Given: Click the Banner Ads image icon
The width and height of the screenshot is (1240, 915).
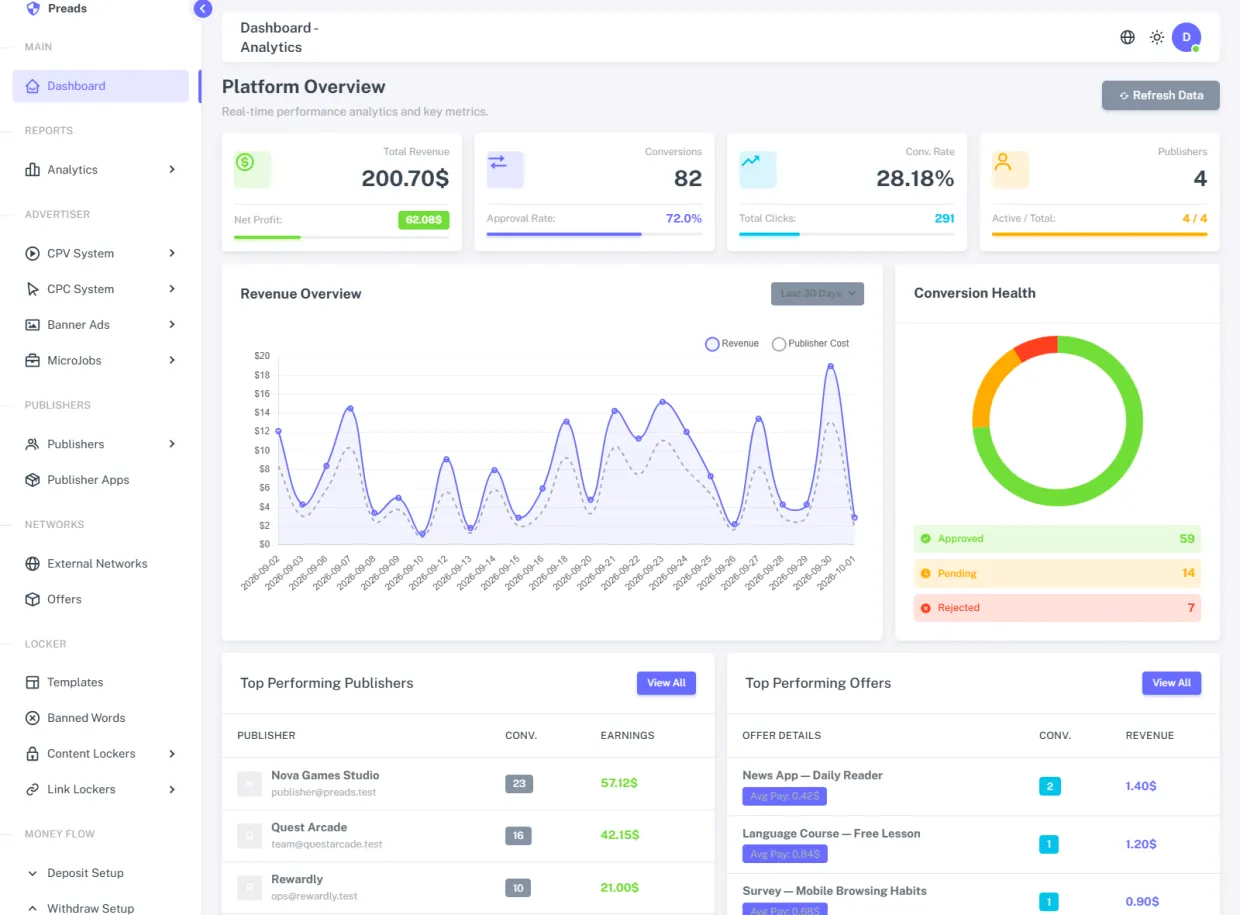Looking at the screenshot, I should click(33, 325).
